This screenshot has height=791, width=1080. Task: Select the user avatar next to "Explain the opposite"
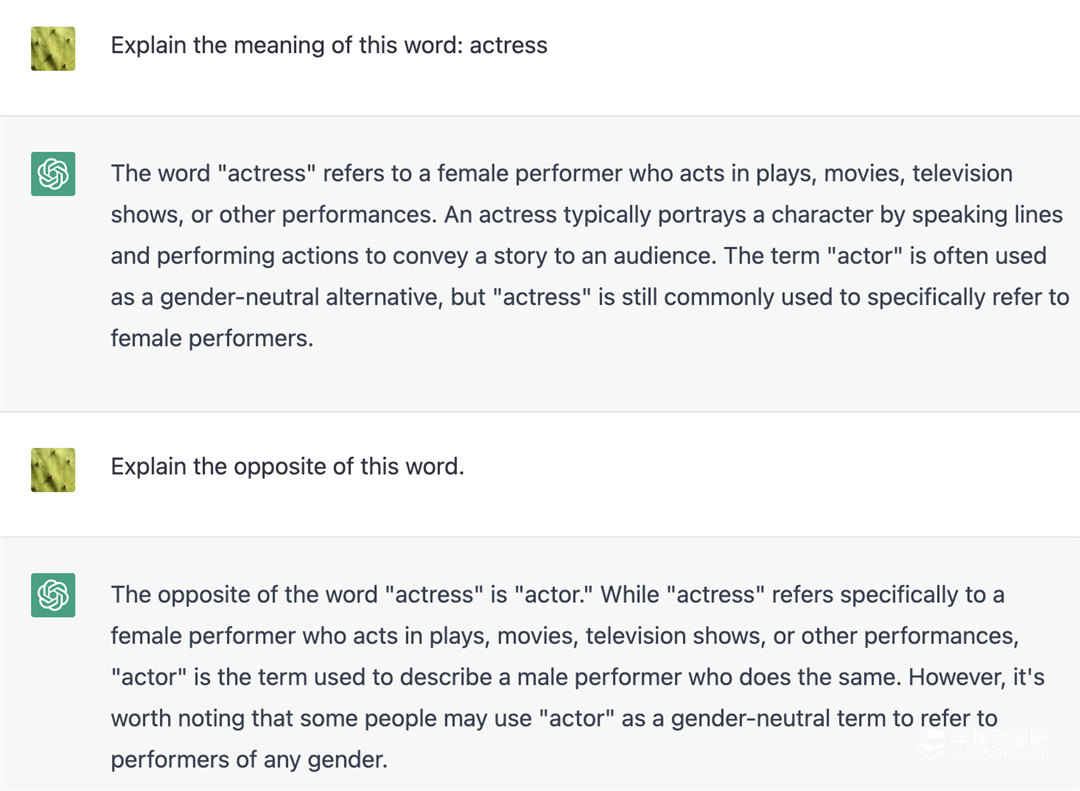click(x=53, y=469)
